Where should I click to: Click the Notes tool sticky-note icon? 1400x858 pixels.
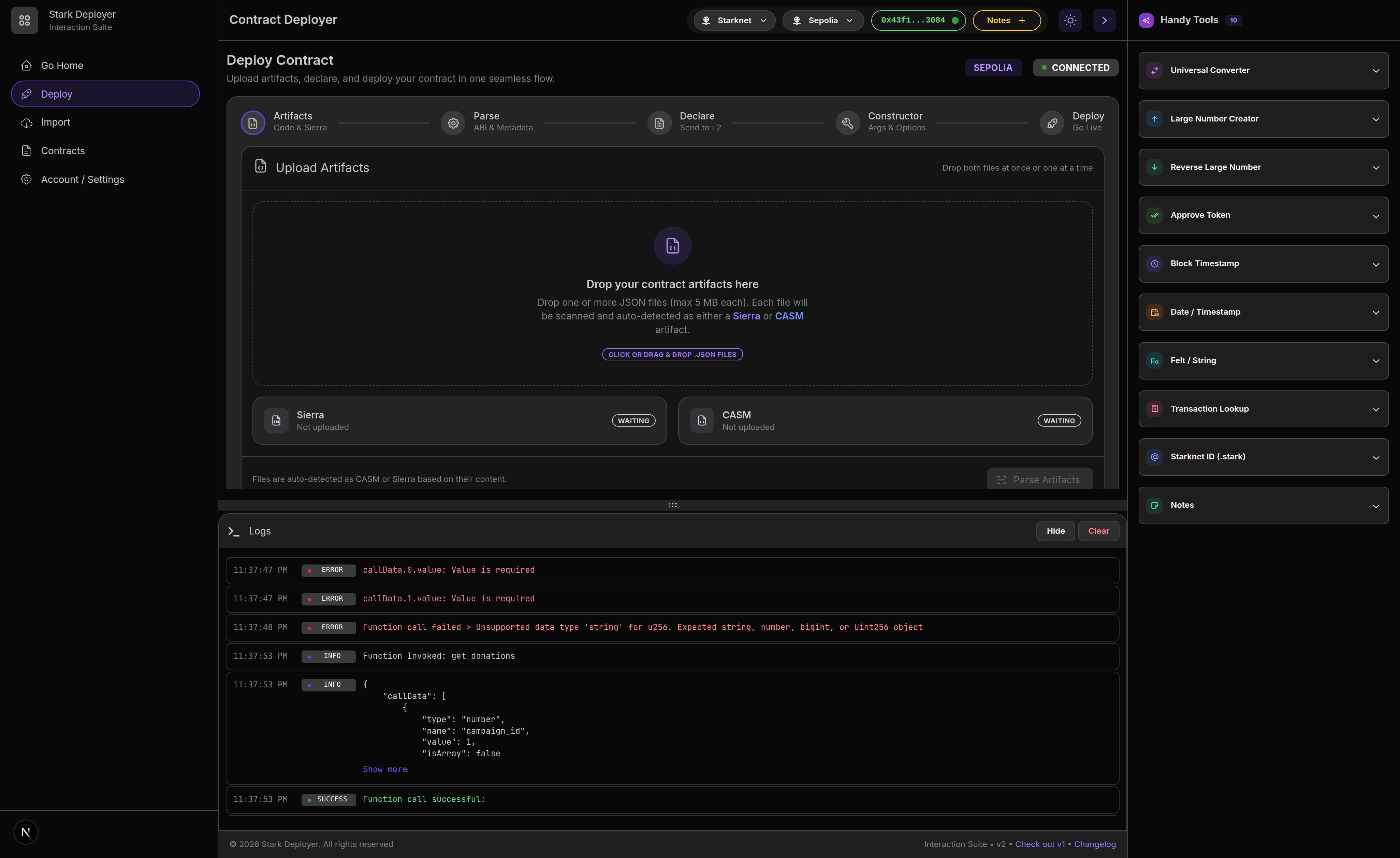[1154, 505]
